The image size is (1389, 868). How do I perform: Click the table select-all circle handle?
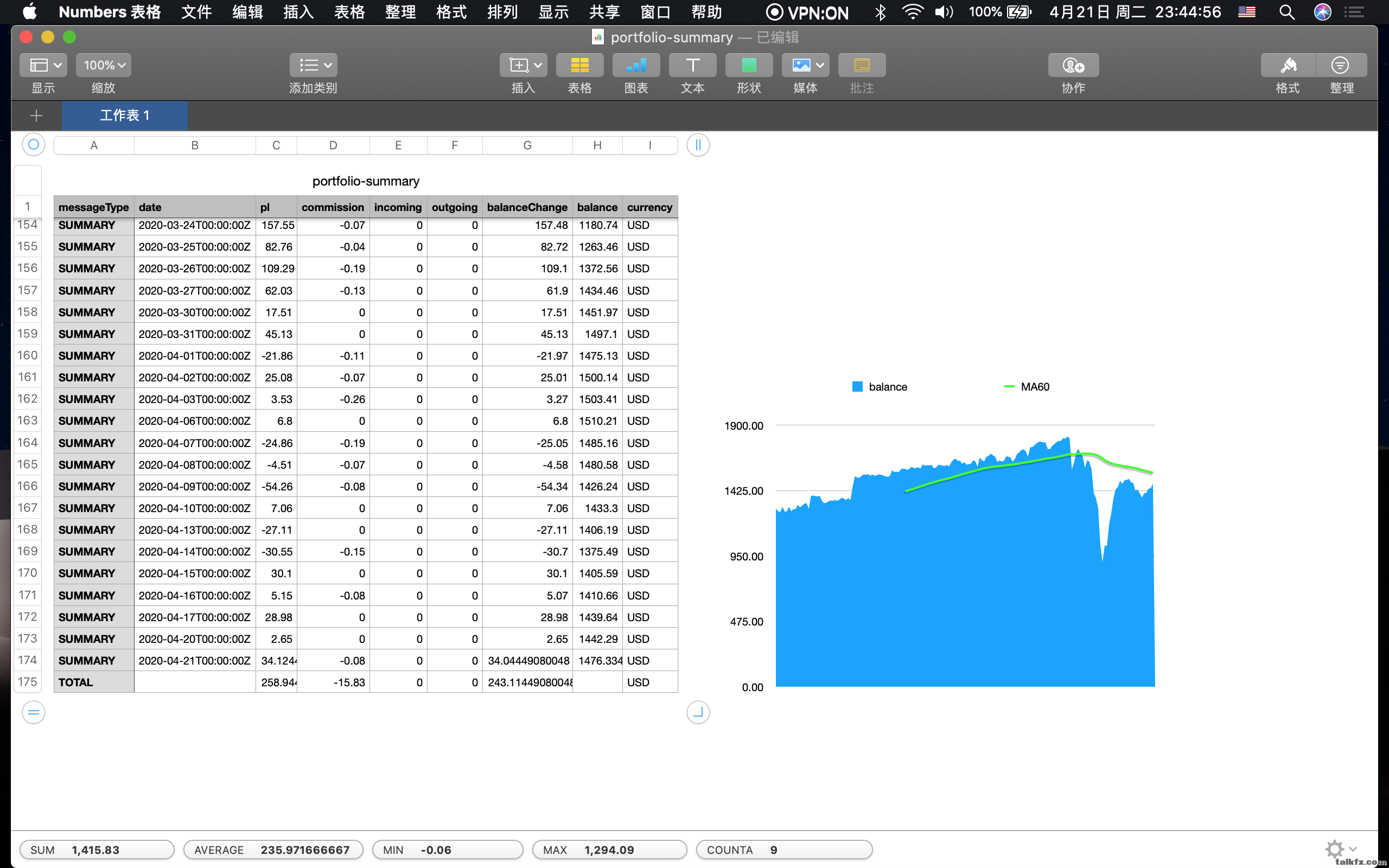33,145
